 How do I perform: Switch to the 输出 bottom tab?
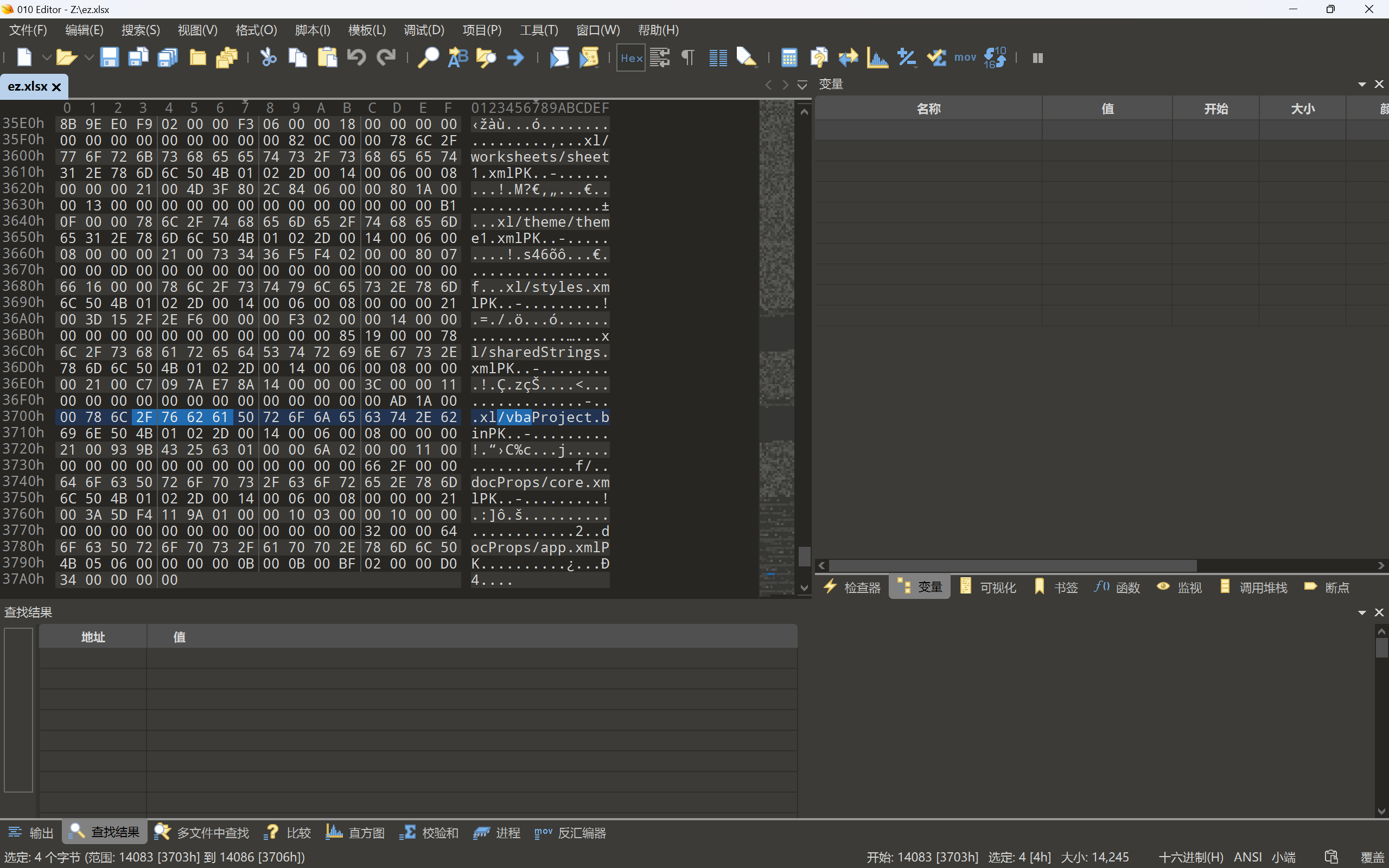point(30,832)
